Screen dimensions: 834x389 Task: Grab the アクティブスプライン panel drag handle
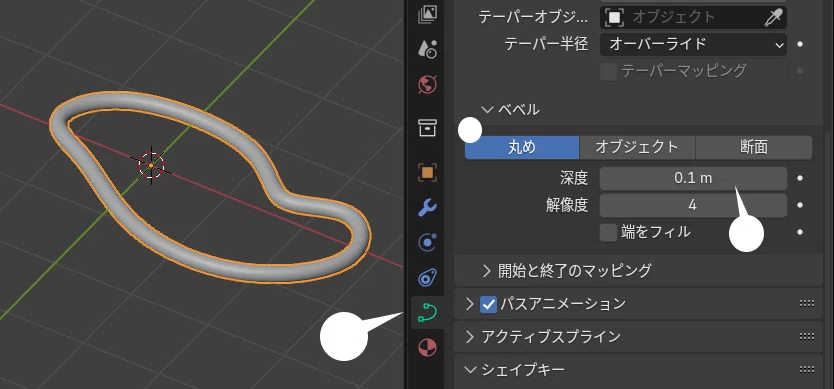(x=807, y=337)
